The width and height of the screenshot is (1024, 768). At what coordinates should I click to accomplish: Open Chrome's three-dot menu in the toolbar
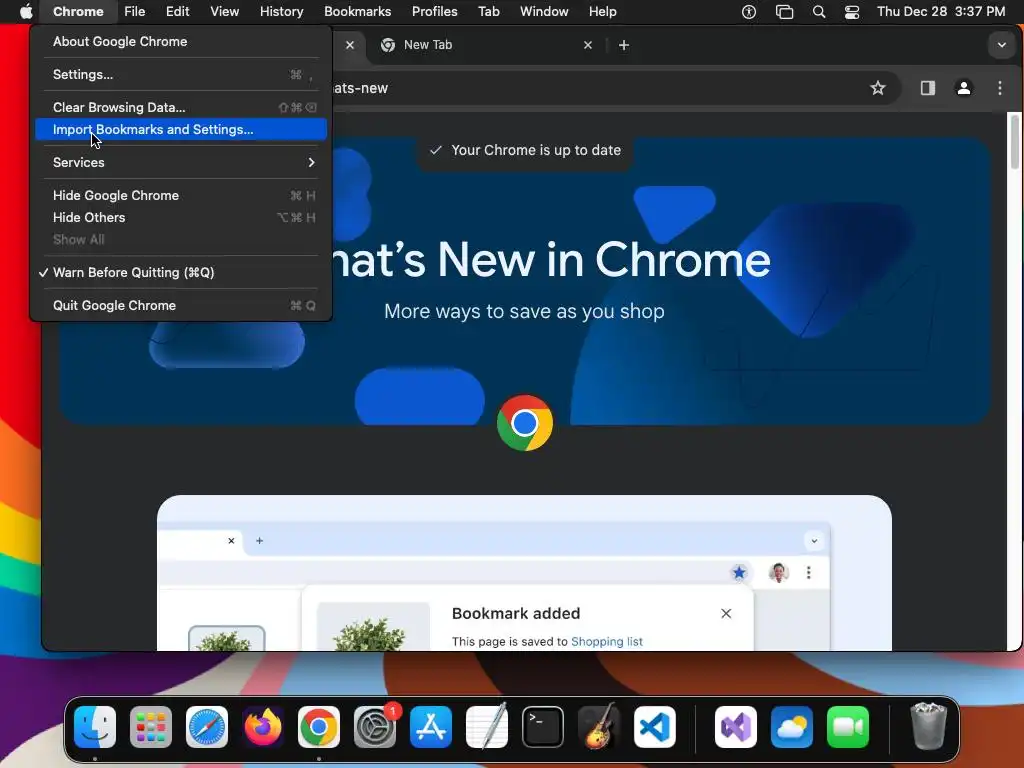999,88
